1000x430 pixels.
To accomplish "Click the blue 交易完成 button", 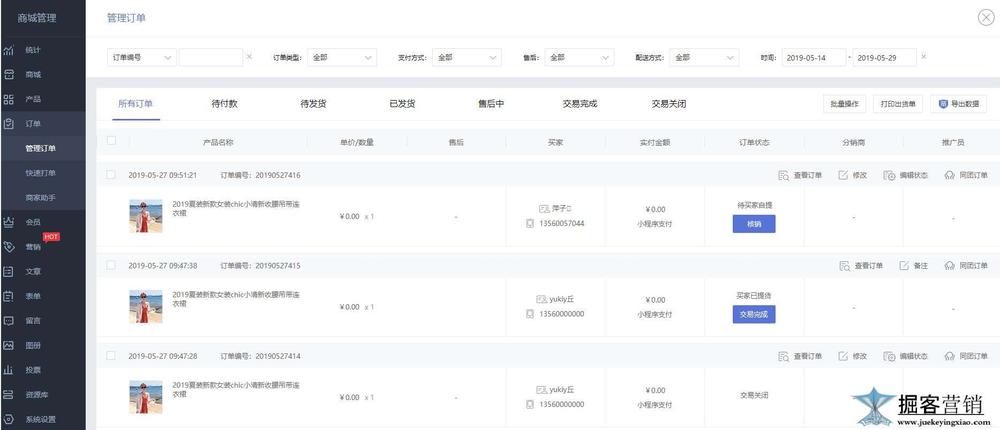I will [754, 315].
